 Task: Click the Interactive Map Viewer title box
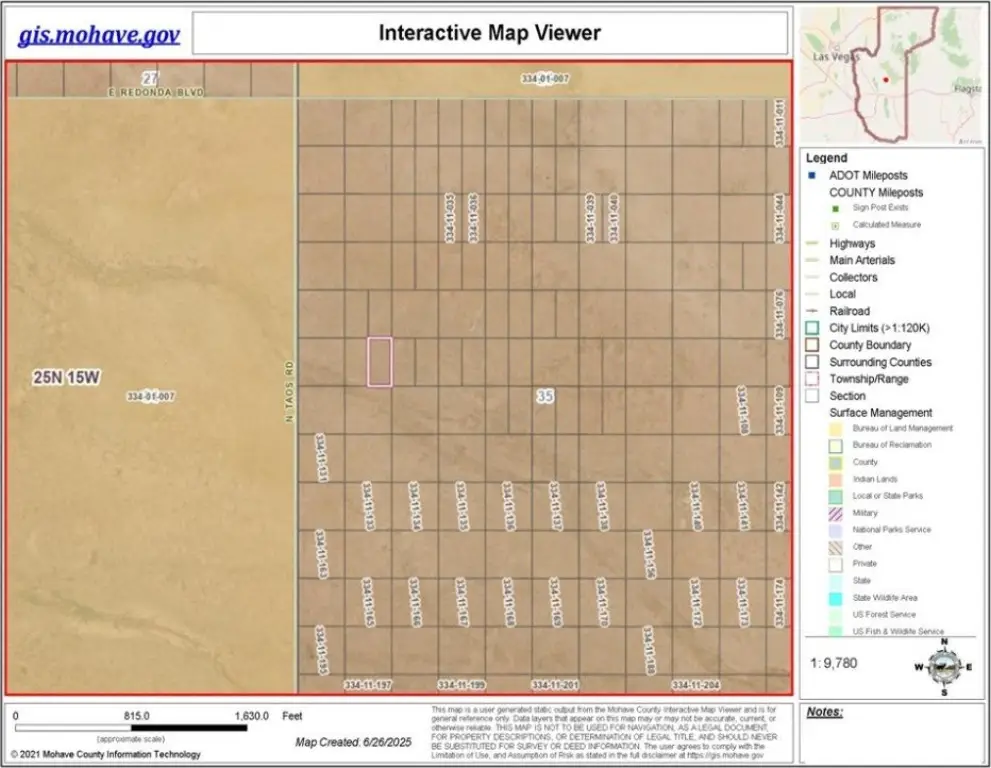(x=489, y=33)
